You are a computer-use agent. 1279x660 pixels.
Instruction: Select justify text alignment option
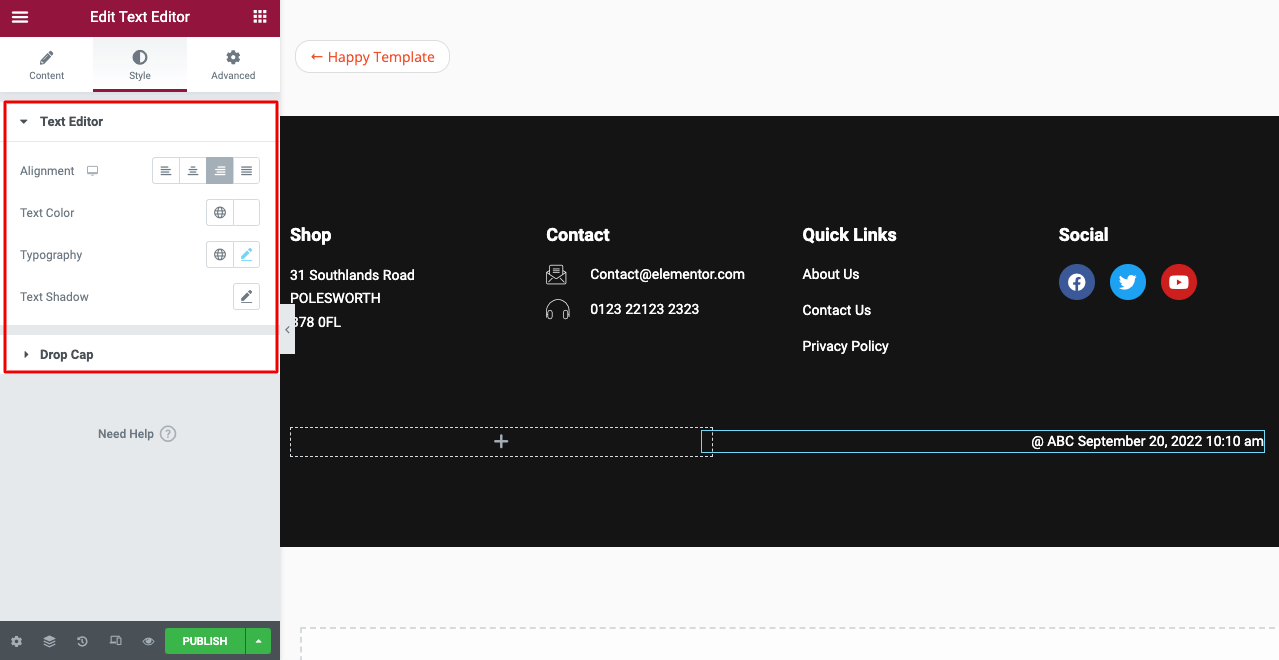coord(246,170)
